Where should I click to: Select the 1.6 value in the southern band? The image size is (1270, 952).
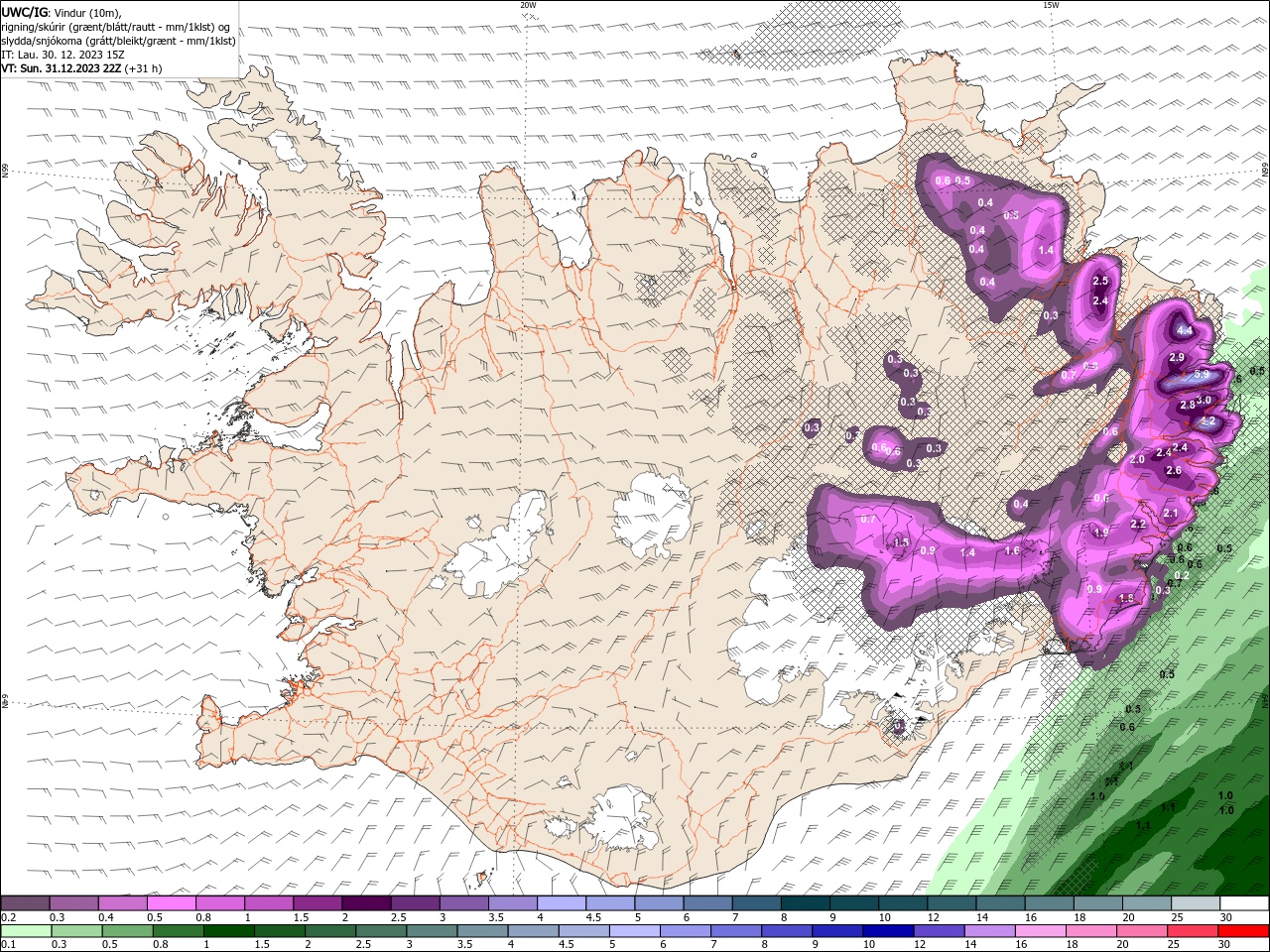click(x=1012, y=551)
